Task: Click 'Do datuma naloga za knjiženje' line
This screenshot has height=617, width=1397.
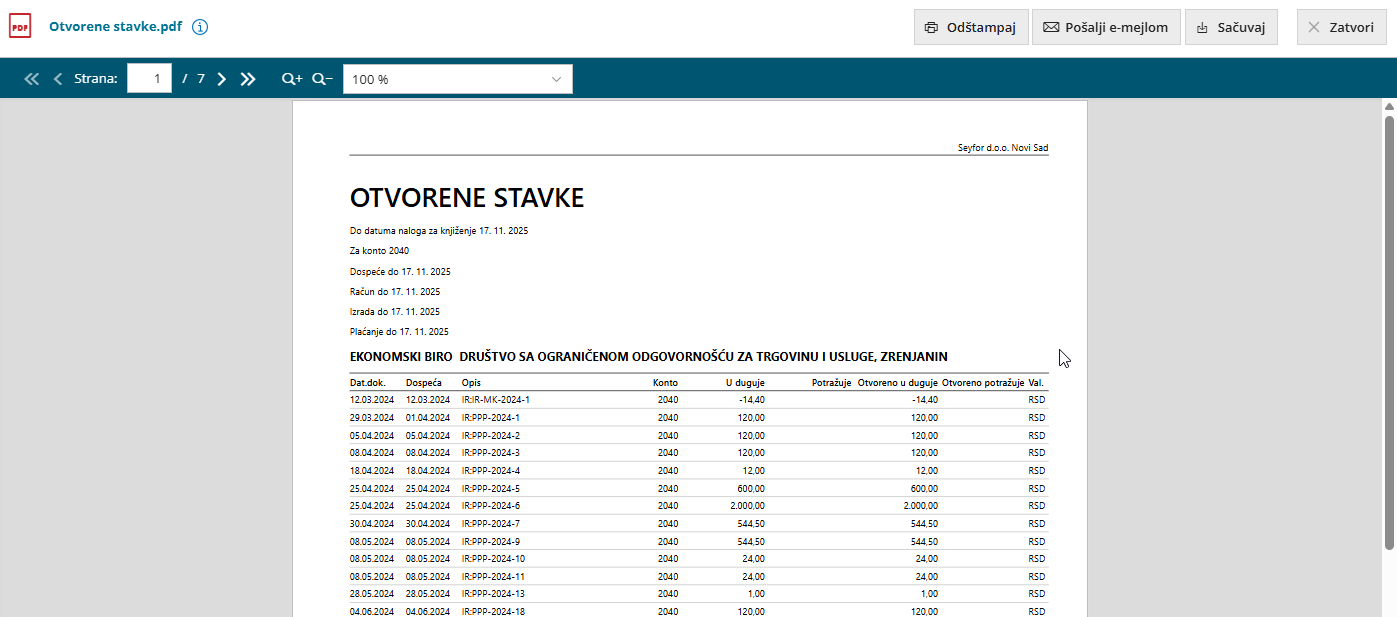Action: [439, 231]
